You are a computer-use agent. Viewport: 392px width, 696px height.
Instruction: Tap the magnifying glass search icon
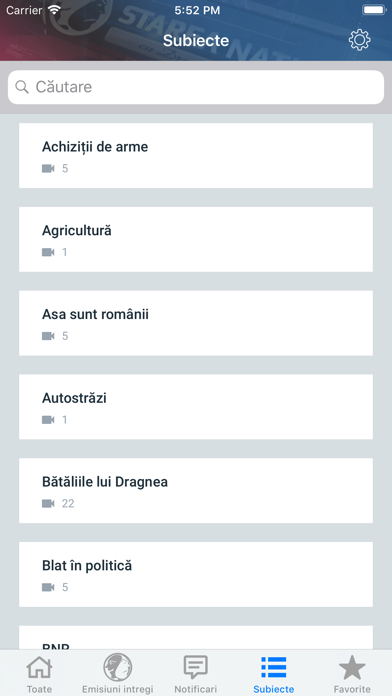pos(22,87)
